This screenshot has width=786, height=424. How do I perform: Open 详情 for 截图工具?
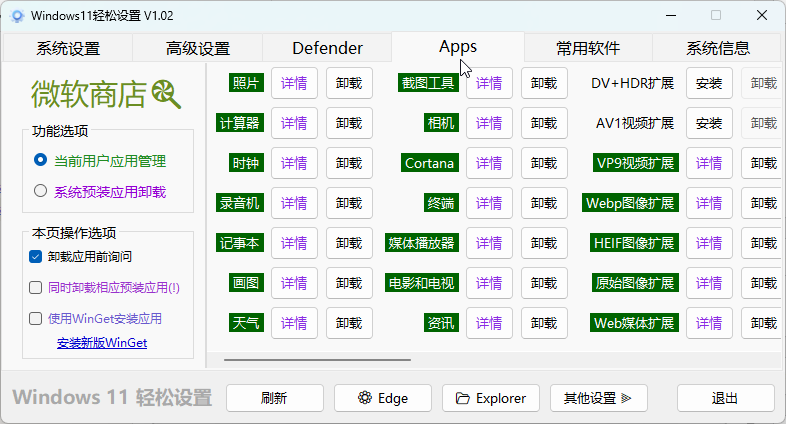(489, 83)
